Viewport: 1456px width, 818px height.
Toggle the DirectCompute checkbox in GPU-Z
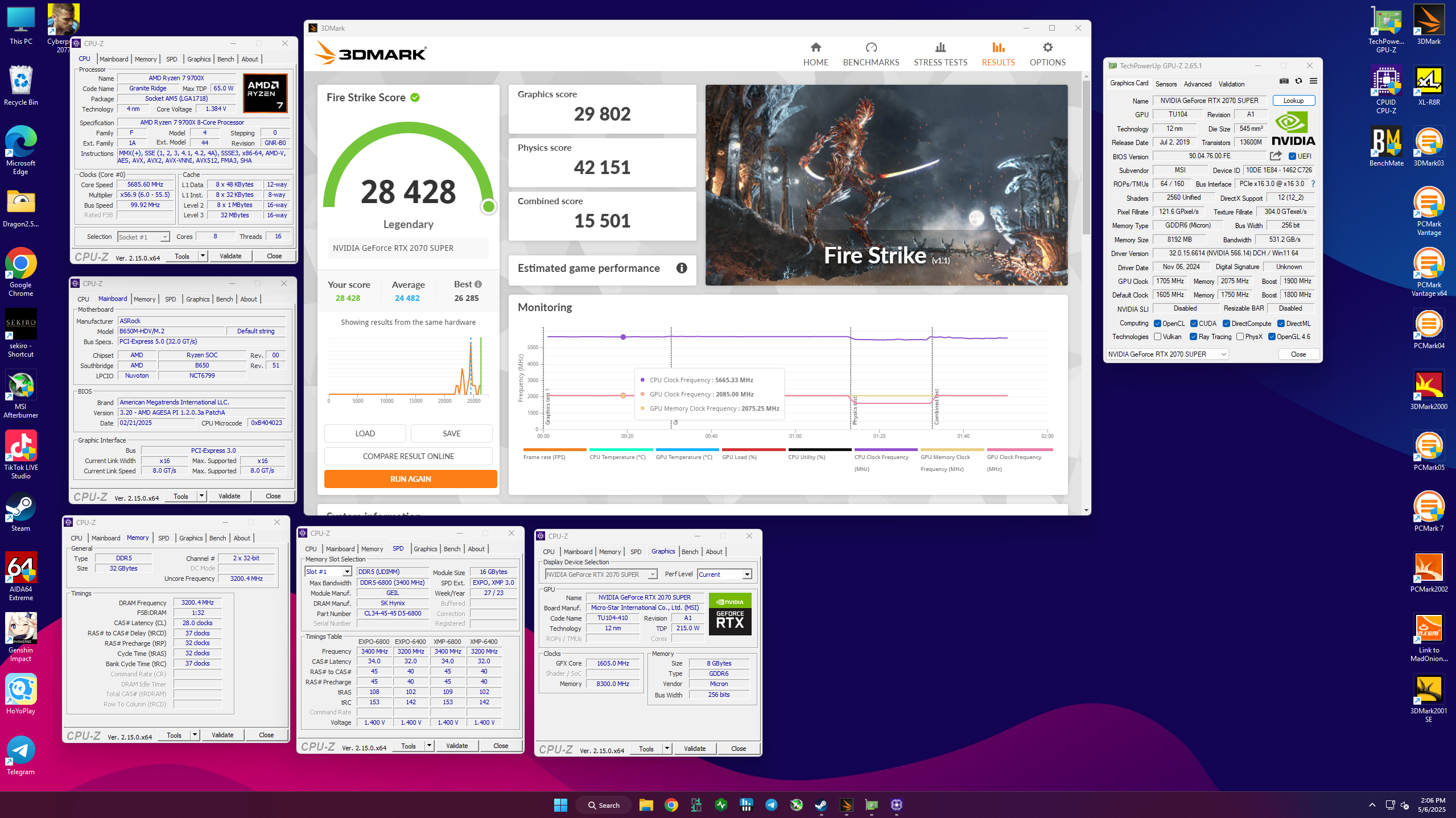coord(1226,324)
